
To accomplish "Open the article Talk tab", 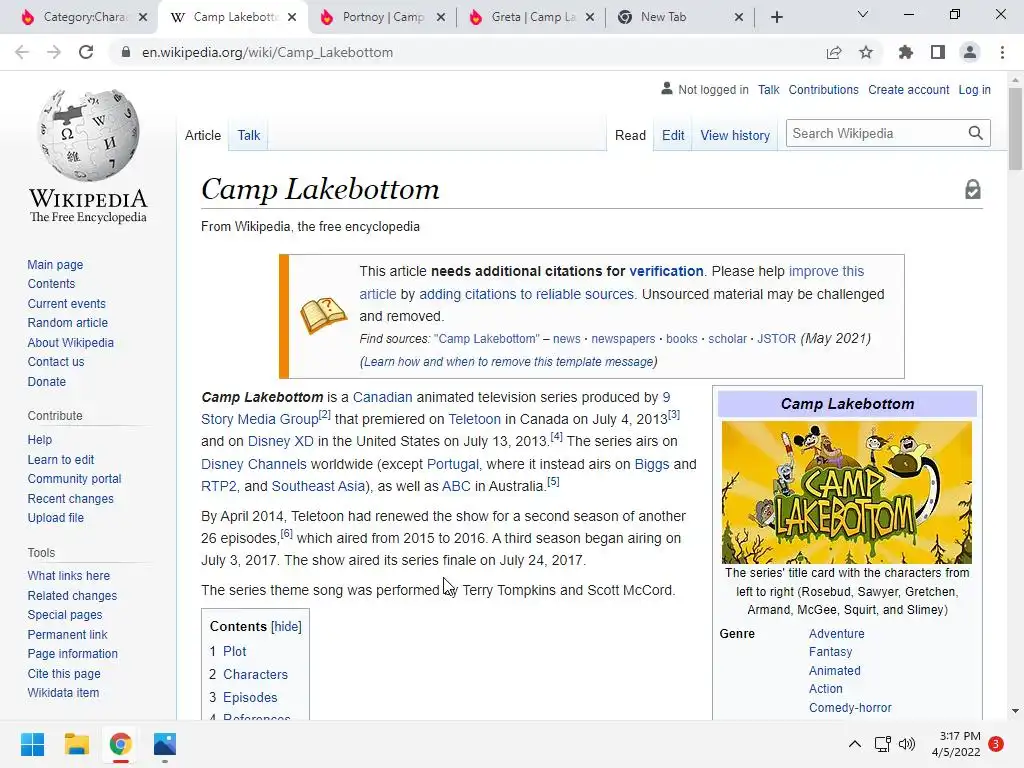I will 249,135.
